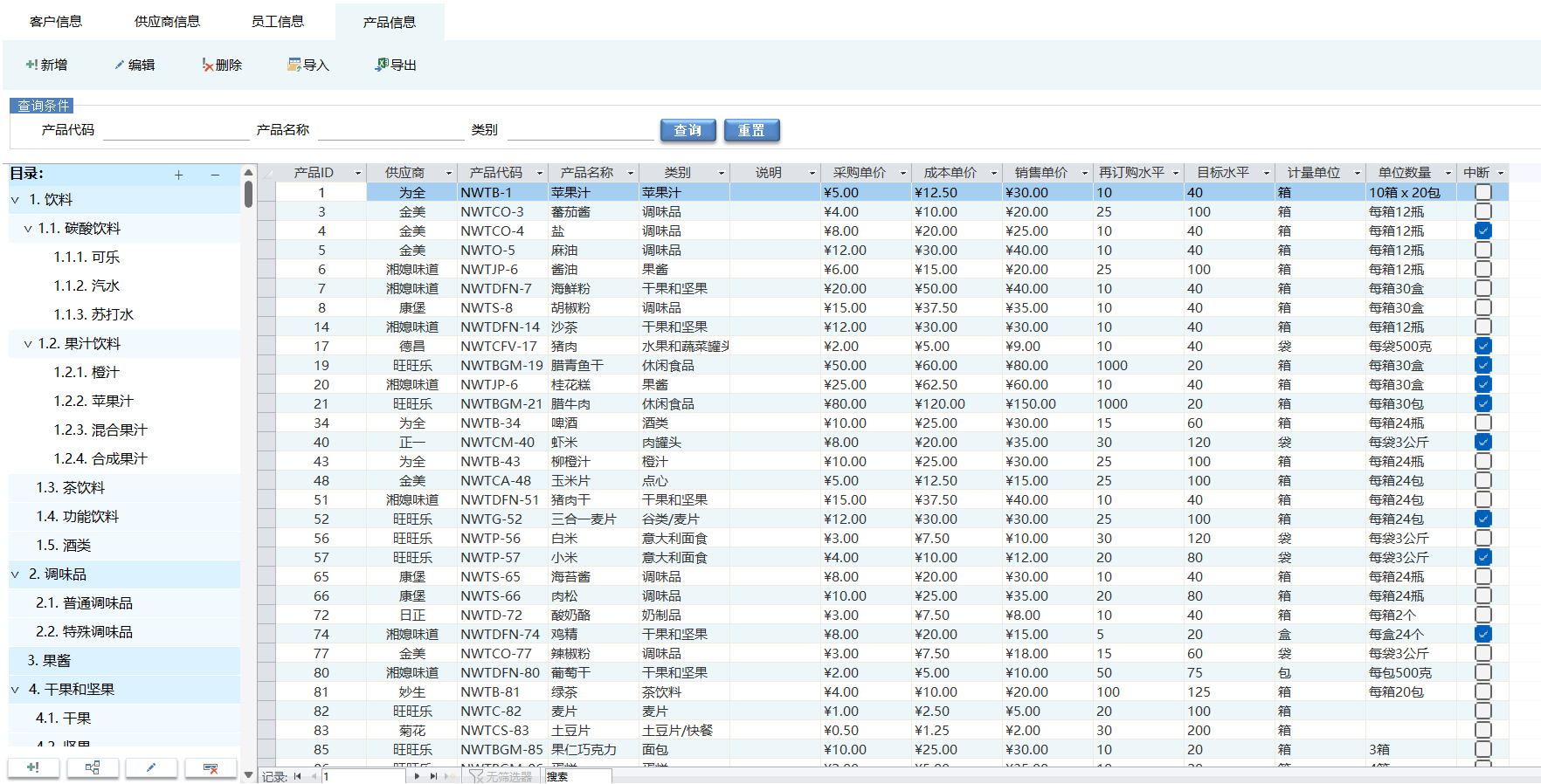Go to last record in navigator
Viewport: 1541px width, 784px height.
(x=433, y=776)
